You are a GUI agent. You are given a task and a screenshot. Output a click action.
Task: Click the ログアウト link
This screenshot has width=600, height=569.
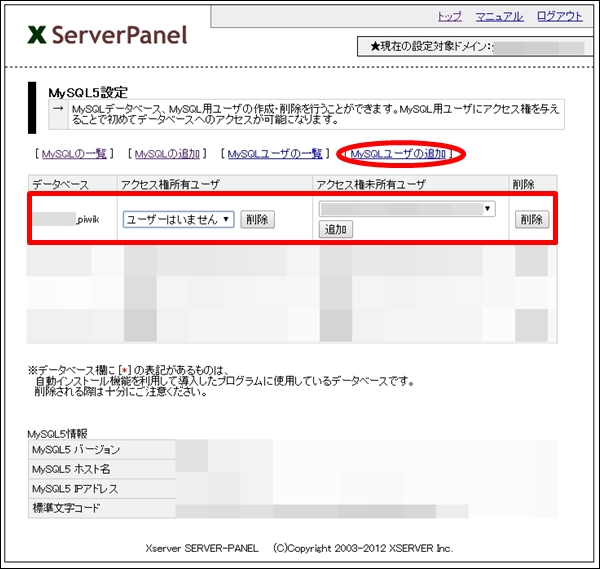(x=559, y=16)
